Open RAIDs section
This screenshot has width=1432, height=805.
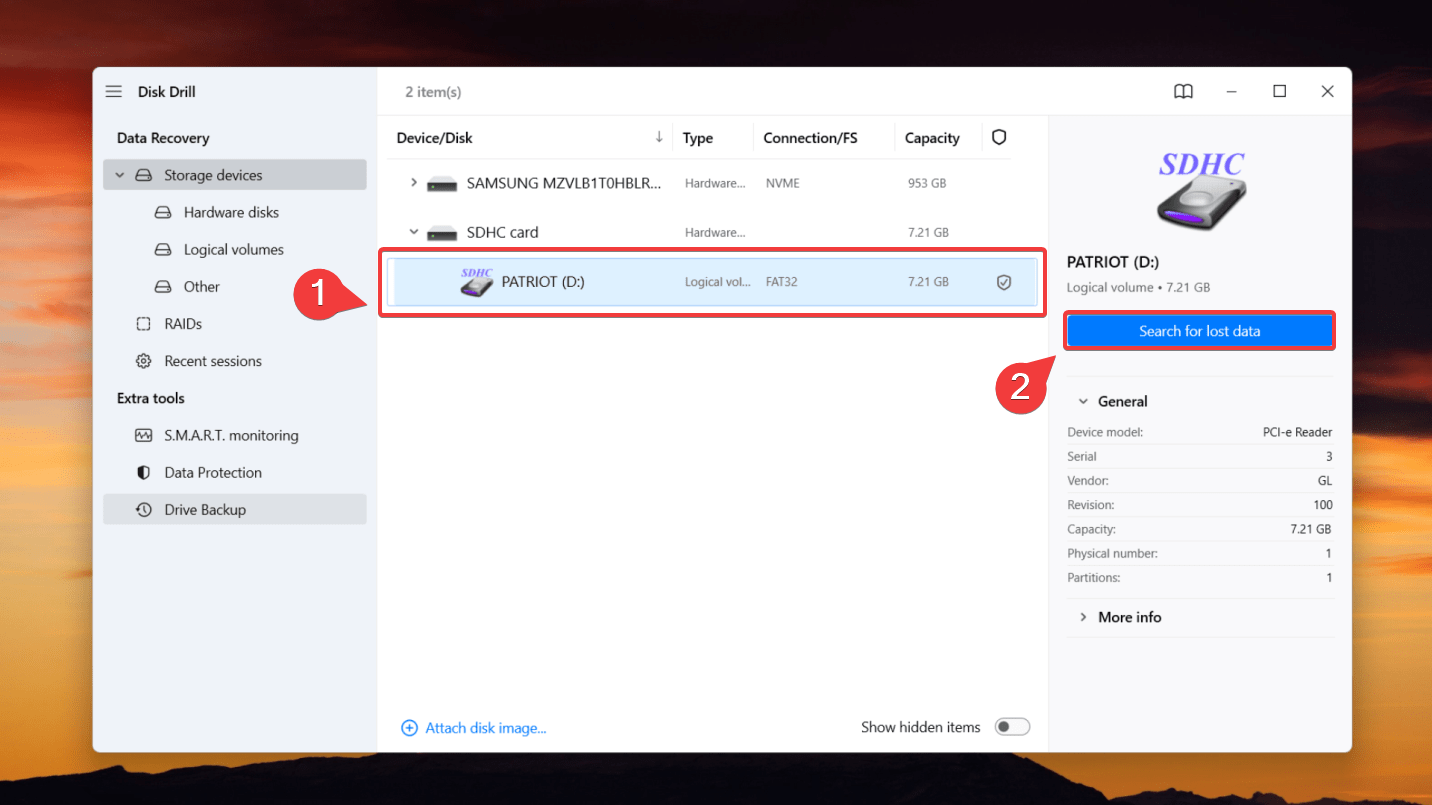[183, 324]
